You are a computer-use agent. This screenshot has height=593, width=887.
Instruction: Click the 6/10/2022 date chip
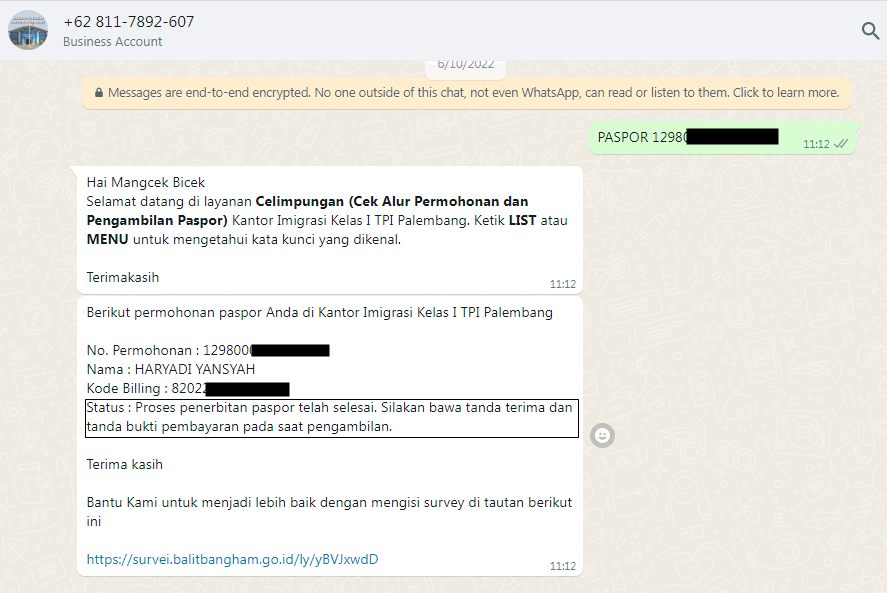coord(466,65)
